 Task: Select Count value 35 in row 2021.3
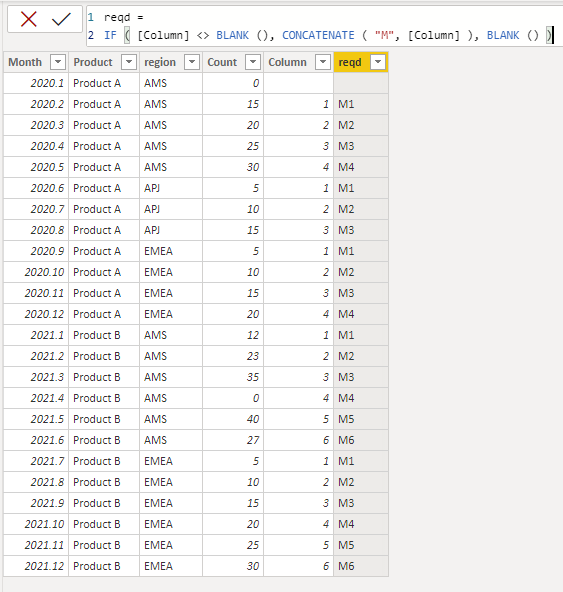click(x=233, y=377)
